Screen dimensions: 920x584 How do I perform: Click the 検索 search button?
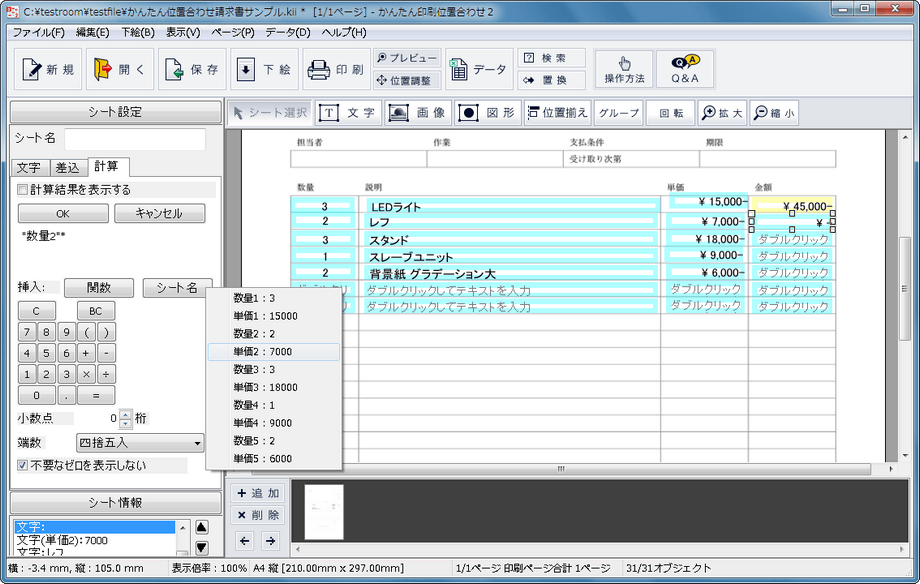click(552, 58)
